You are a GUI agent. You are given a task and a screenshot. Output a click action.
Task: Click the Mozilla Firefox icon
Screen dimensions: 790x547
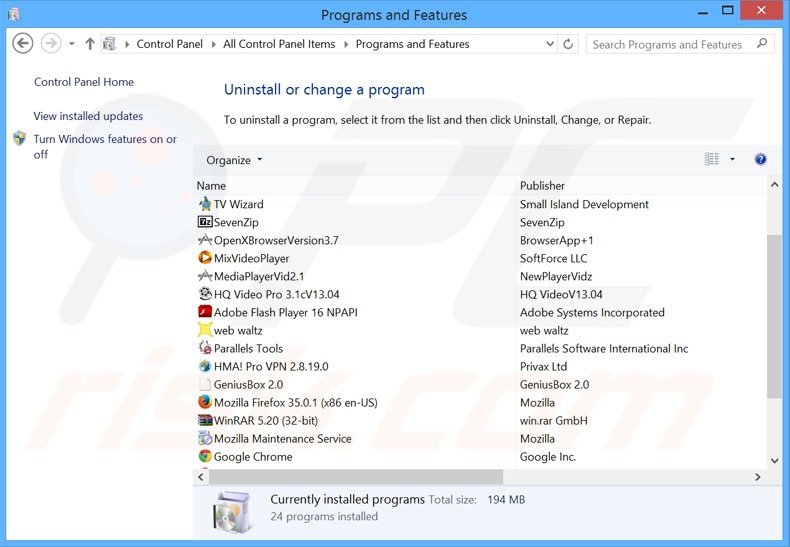pyautogui.click(x=205, y=402)
